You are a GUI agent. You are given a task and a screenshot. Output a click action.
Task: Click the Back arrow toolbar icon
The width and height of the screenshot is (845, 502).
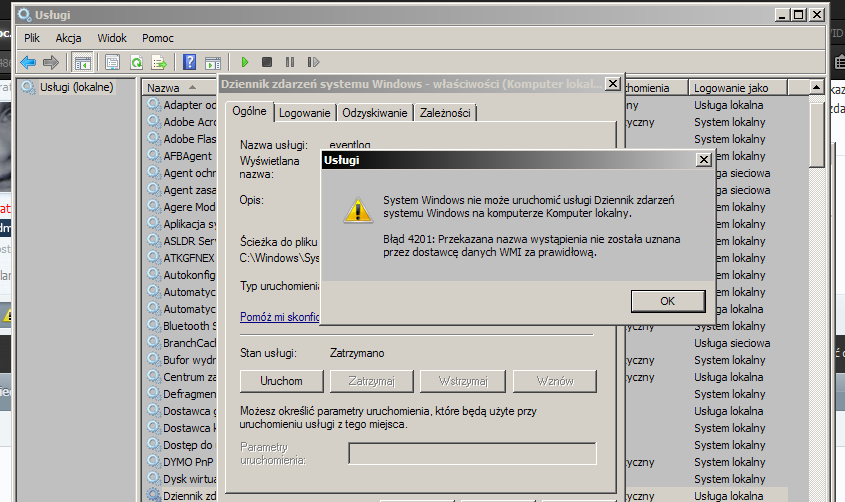[28, 62]
